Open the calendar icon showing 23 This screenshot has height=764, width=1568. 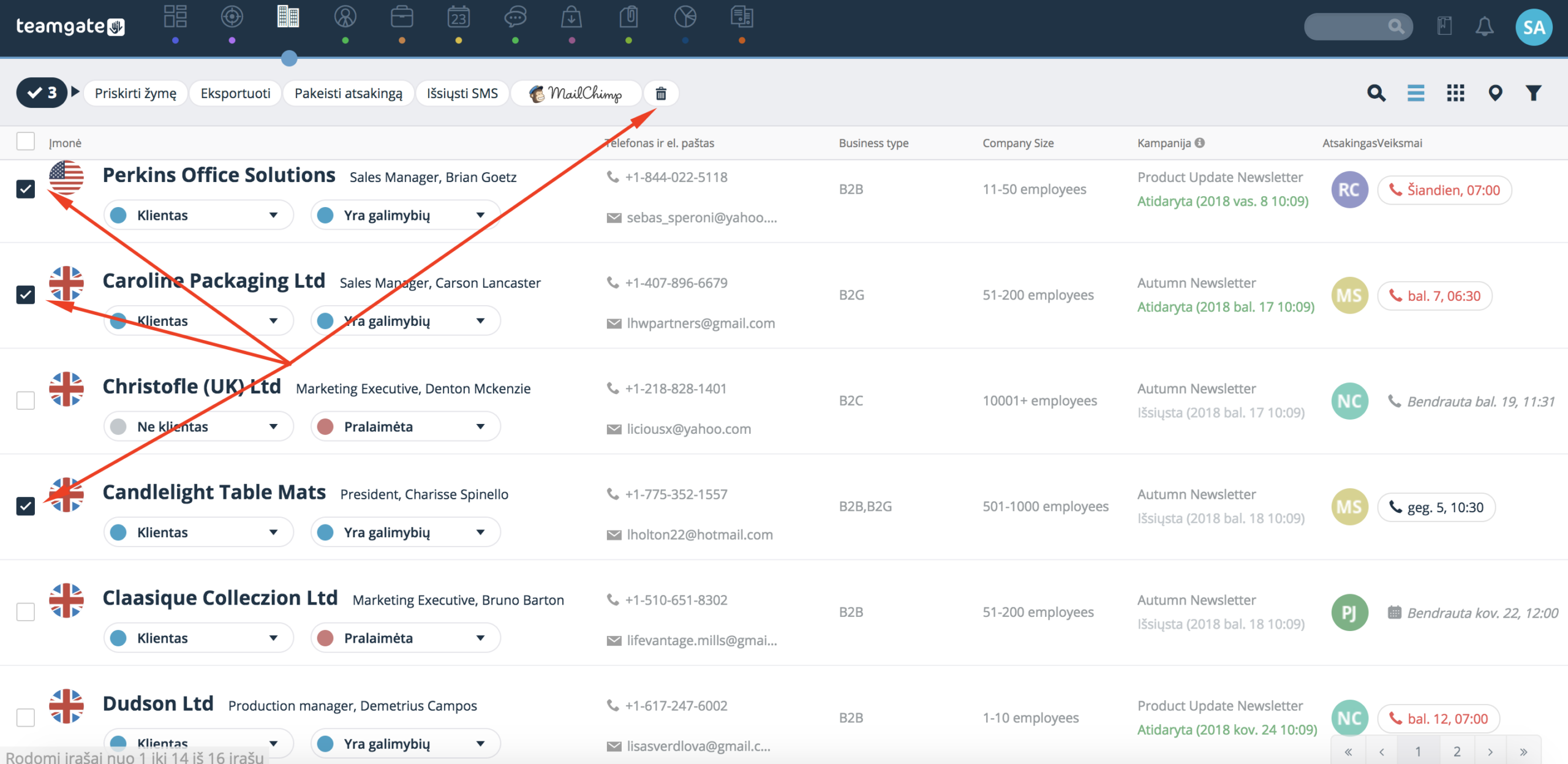tap(459, 17)
